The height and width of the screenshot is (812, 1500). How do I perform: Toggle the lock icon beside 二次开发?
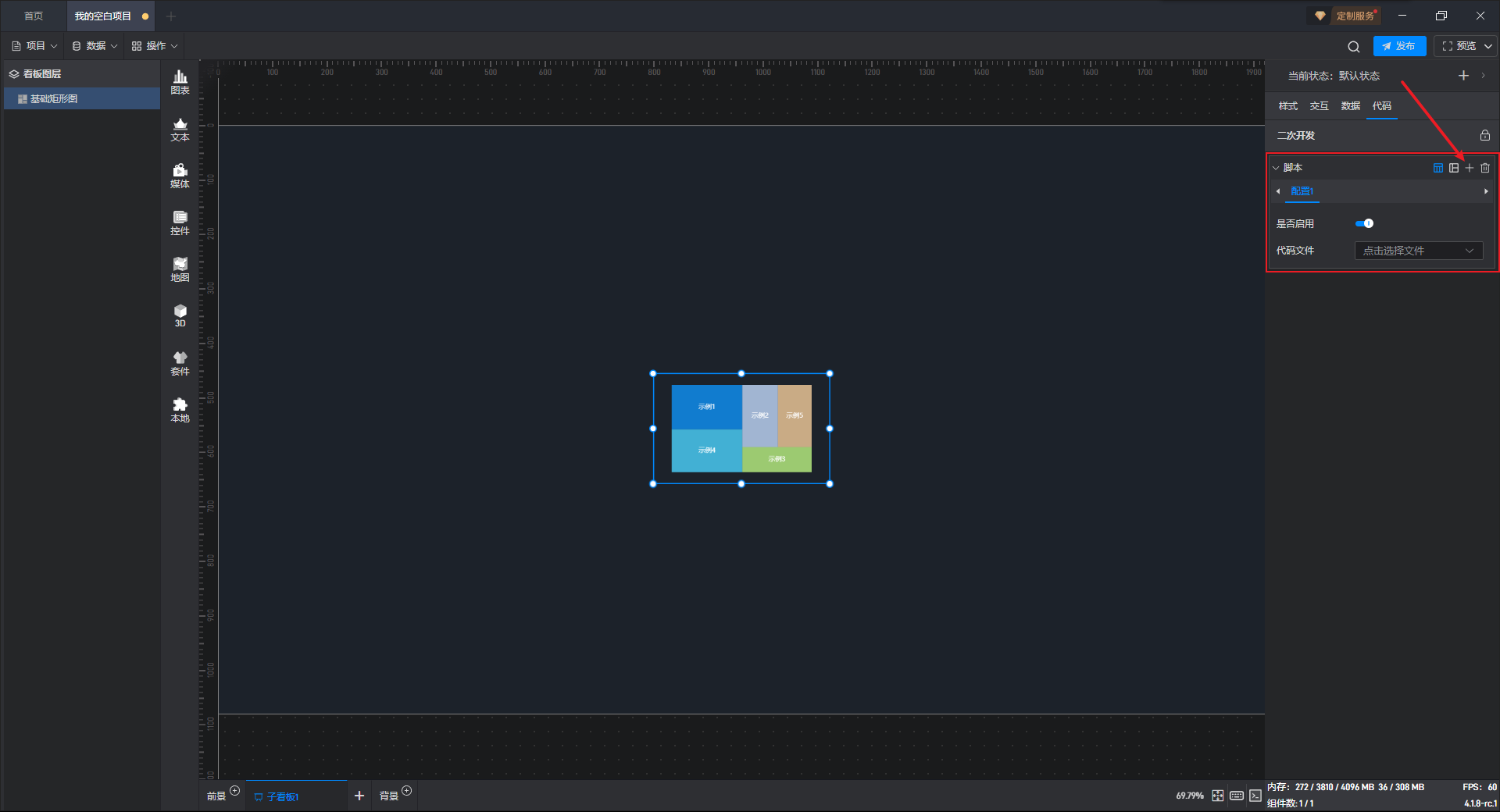click(x=1485, y=136)
